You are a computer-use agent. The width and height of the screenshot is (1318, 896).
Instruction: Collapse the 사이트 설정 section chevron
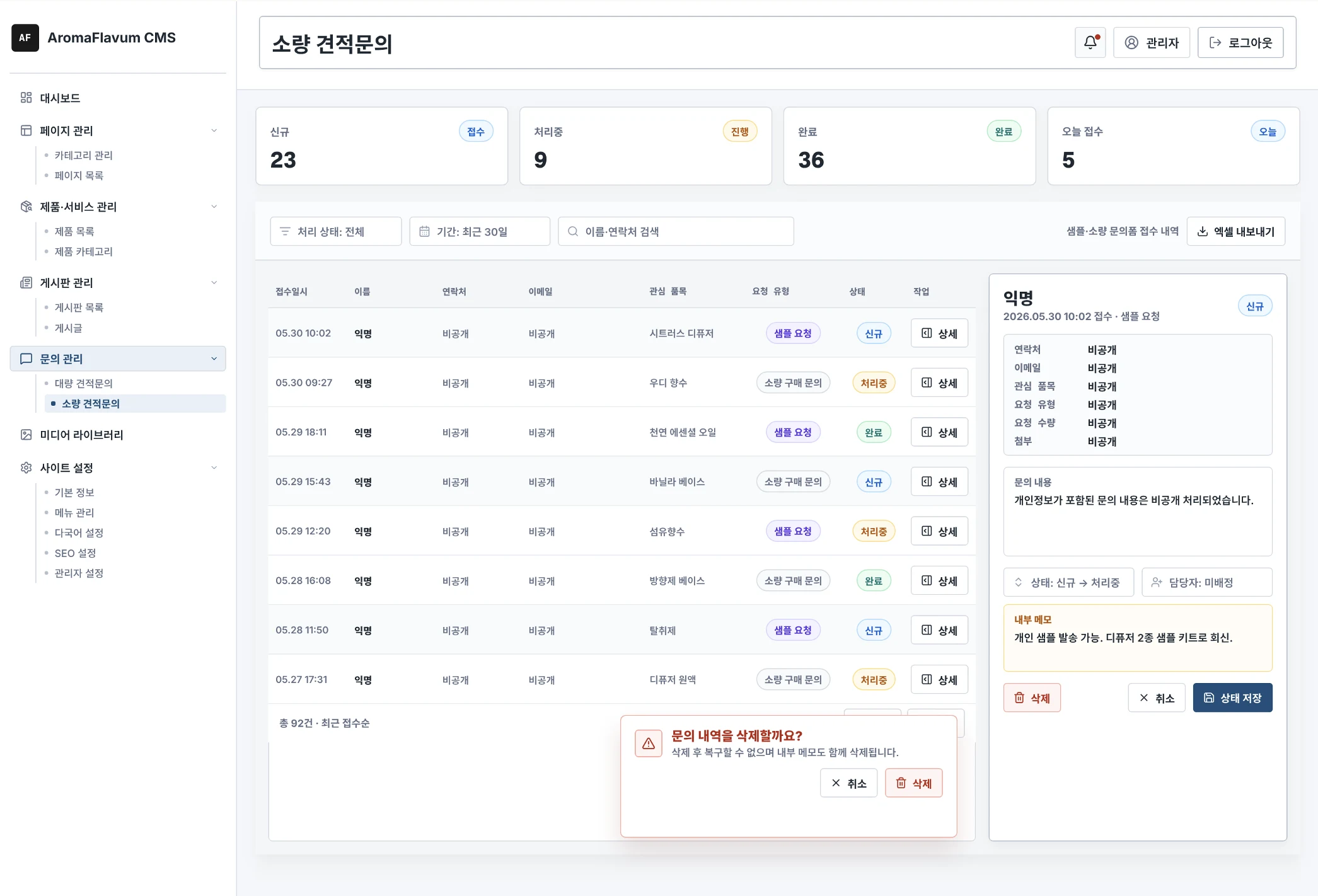[214, 468]
